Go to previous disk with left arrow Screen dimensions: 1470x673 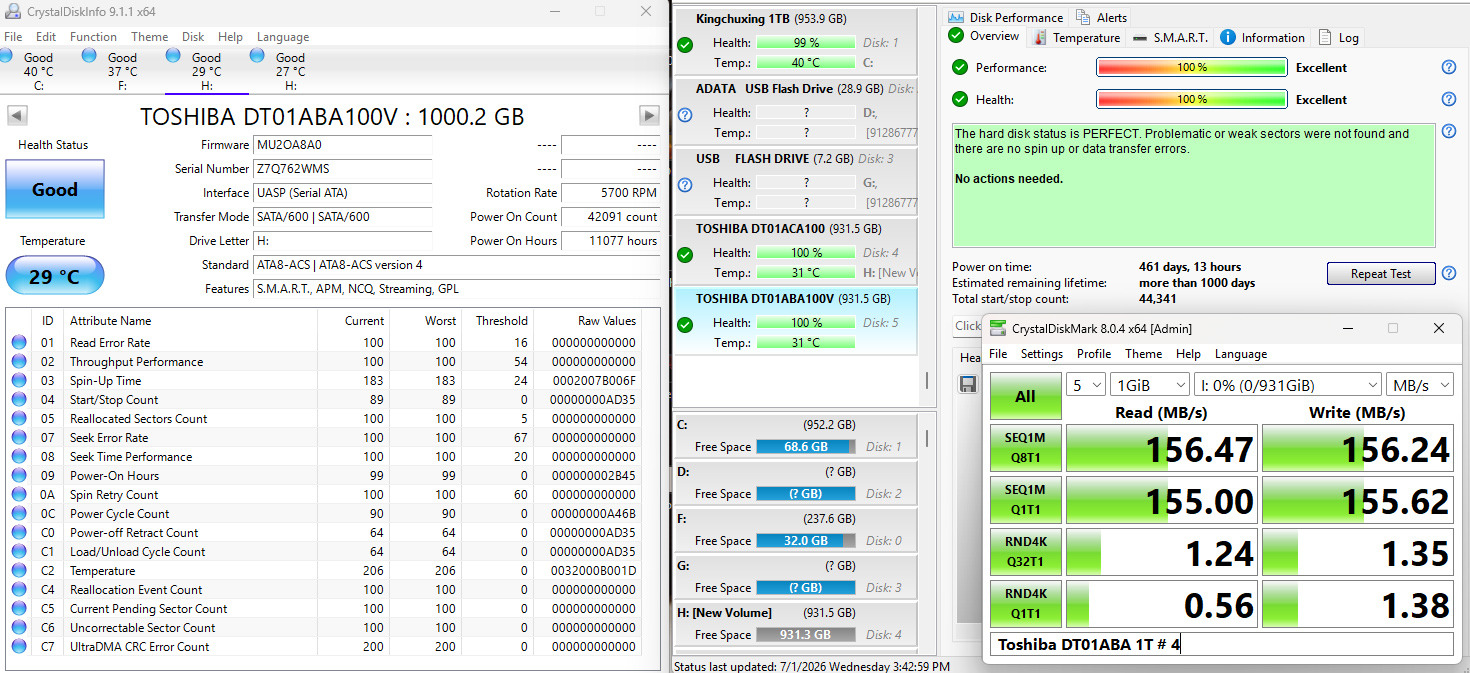tap(17, 115)
